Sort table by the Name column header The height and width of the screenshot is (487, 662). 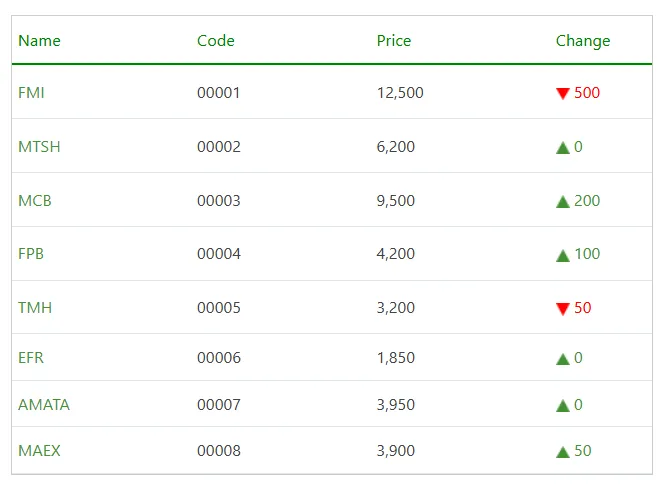tap(39, 41)
